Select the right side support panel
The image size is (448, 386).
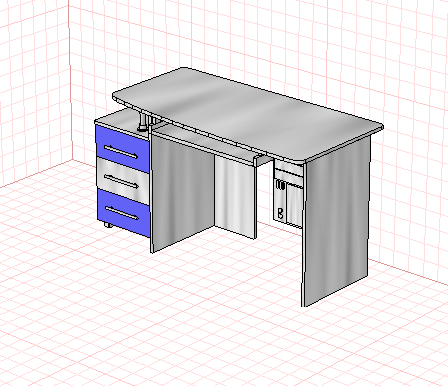pos(336,220)
